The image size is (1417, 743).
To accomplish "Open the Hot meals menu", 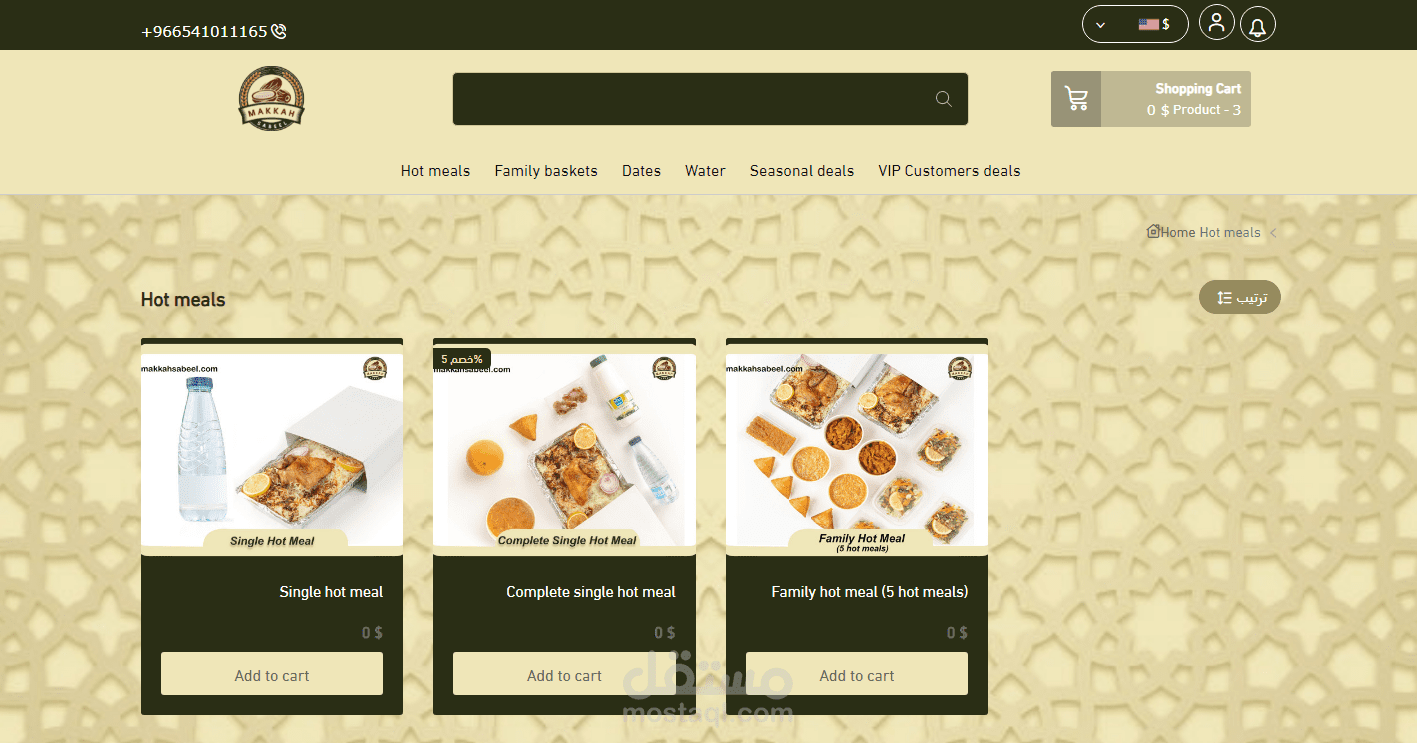I will [x=435, y=171].
